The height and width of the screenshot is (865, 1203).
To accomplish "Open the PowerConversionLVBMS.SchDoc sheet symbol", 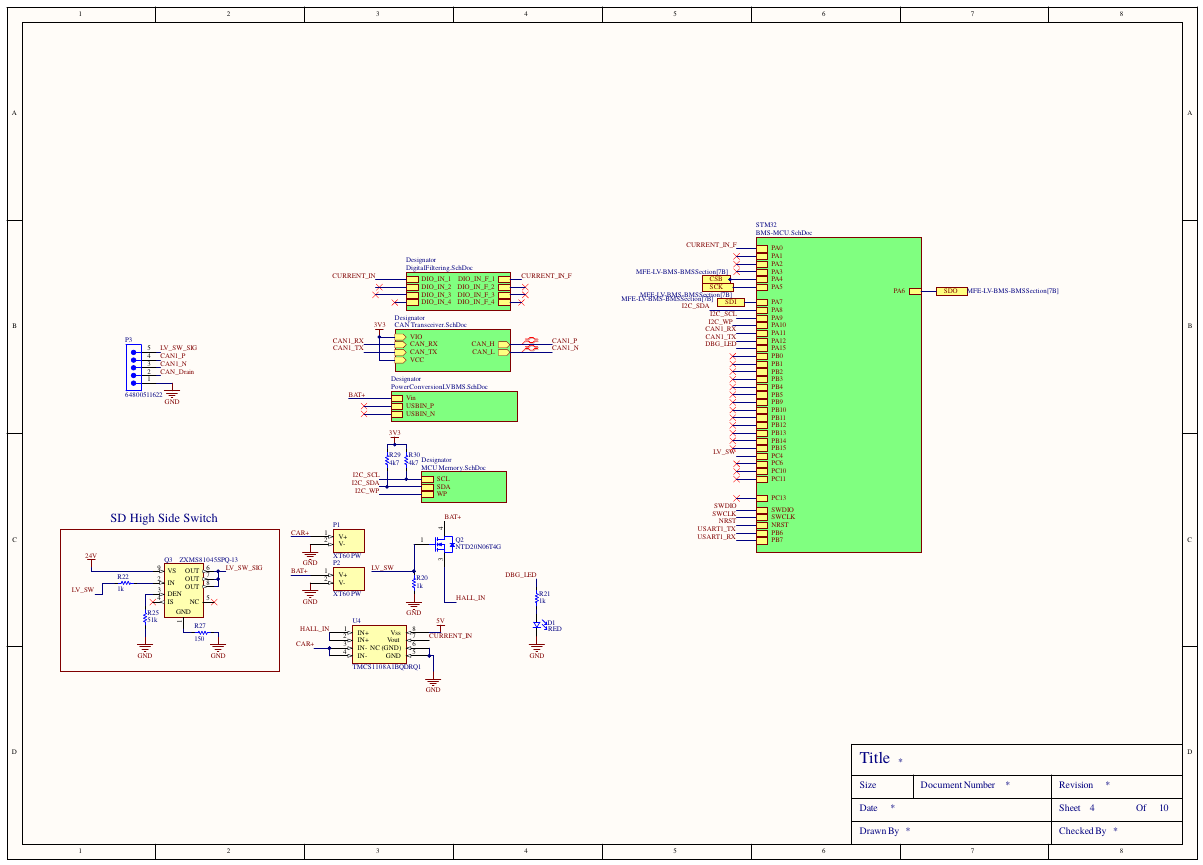I will [454, 406].
